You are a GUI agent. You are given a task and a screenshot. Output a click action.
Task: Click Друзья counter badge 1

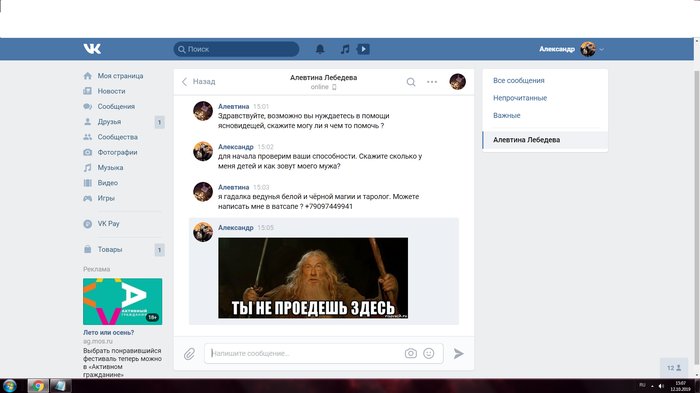click(x=159, y=122)
